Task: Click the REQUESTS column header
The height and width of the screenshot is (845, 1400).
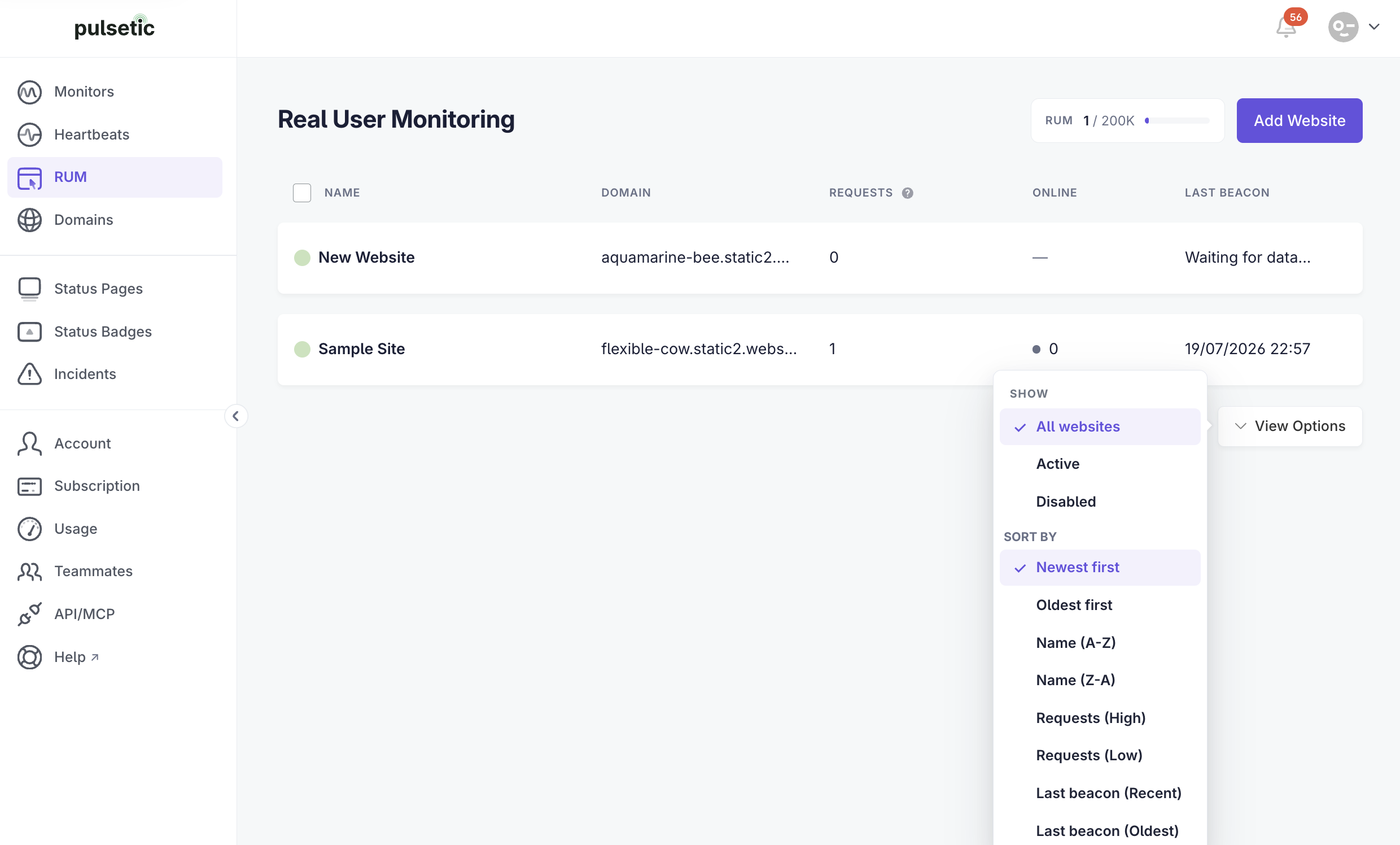Action: click(x=860, y=193)
